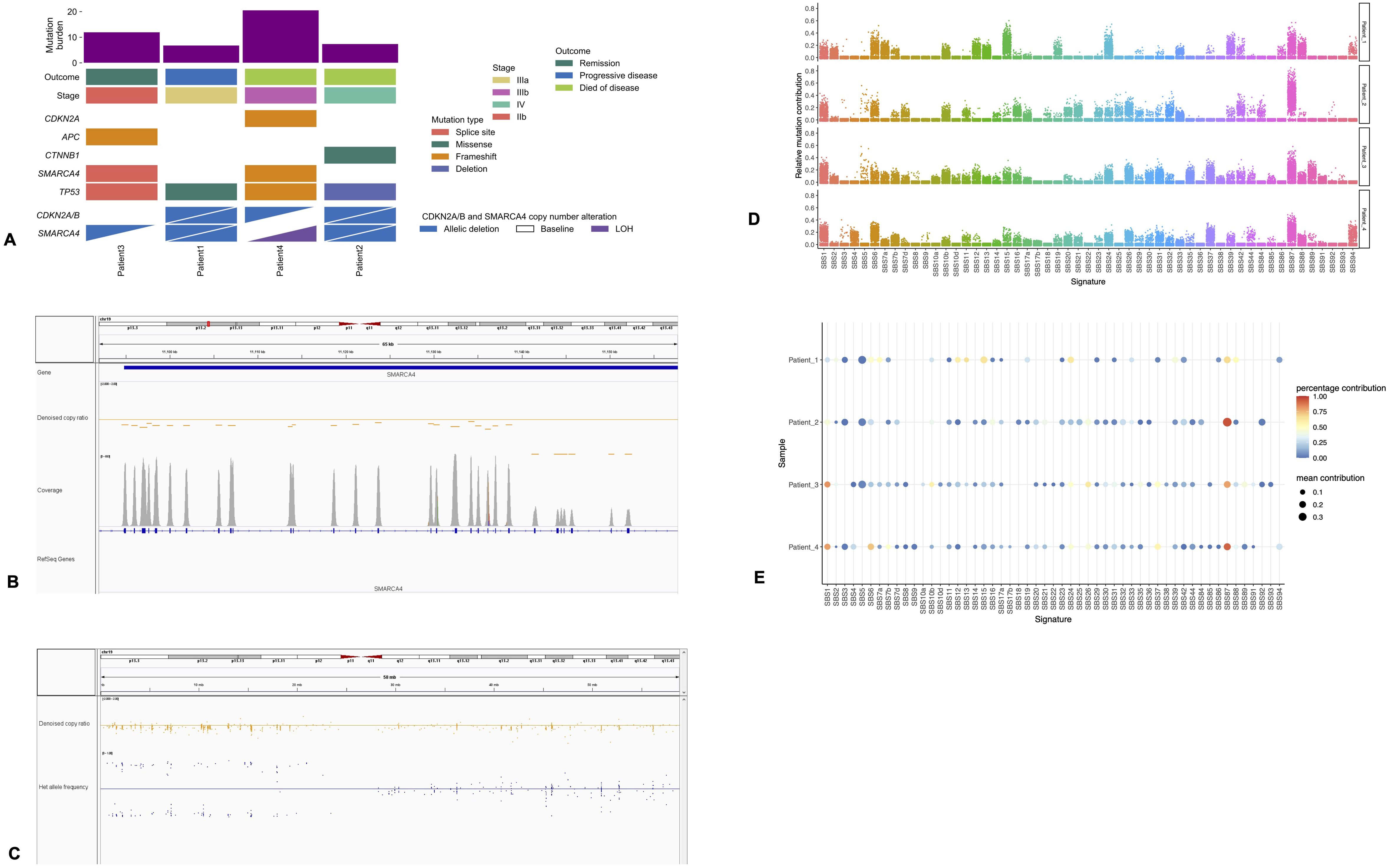Viewport: 1389px width, 868px height.
Task: Click Patient4's tall mutation burden bar
Action: point(281,36)
